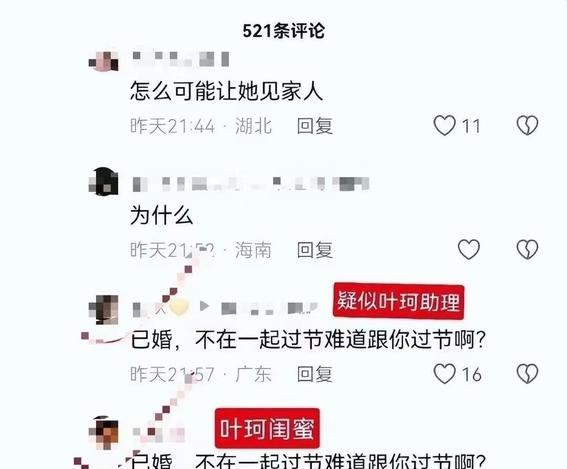
Task: Open the username of the Hubei commenter
Action: coord(181,59)
